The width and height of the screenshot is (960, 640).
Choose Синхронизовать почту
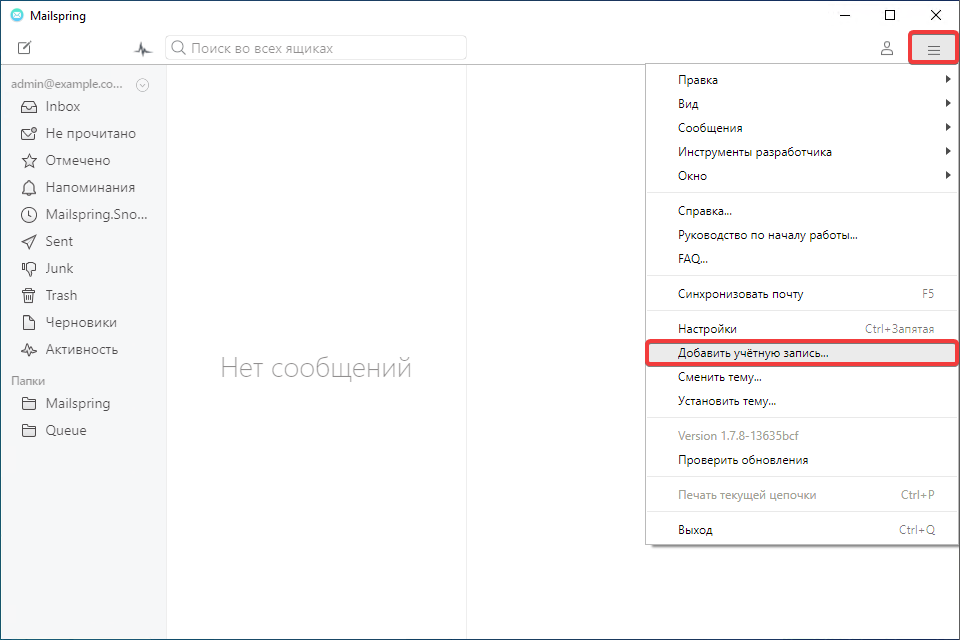pos(802,294)
